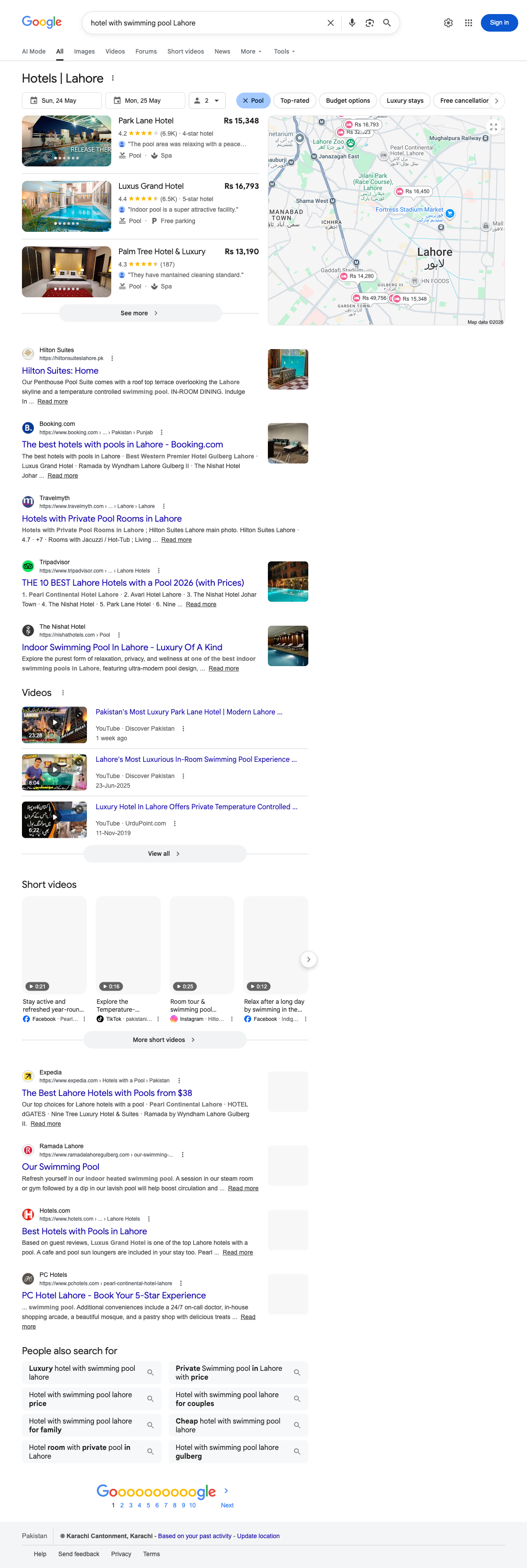Click Rs 14,280 map price pin

357,276
